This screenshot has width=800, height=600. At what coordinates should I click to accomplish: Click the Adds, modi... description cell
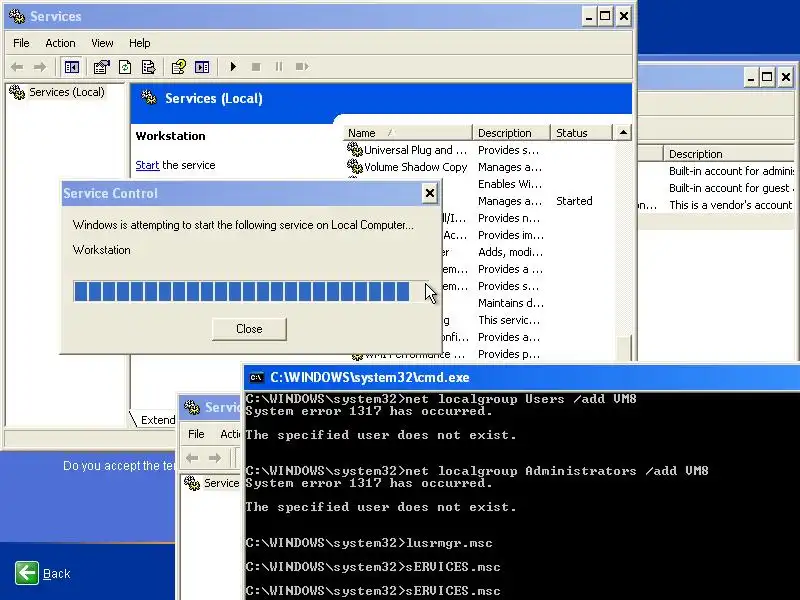[510, 252]
